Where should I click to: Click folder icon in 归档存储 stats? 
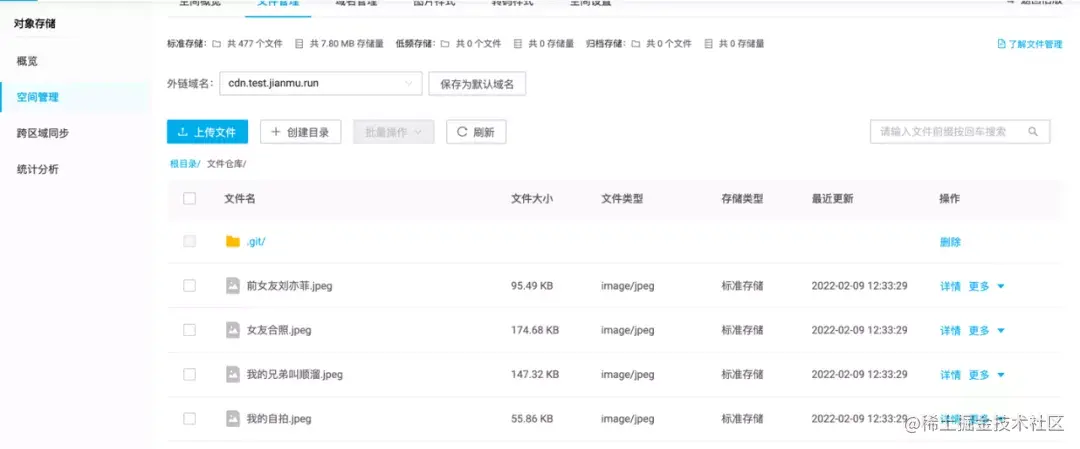635,43
